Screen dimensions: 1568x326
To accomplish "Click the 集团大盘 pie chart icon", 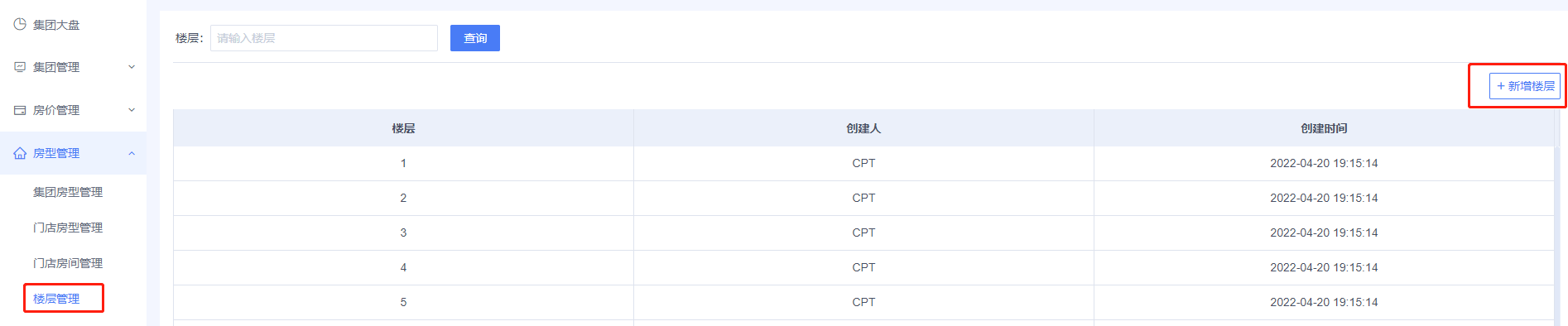I will 20,24.
